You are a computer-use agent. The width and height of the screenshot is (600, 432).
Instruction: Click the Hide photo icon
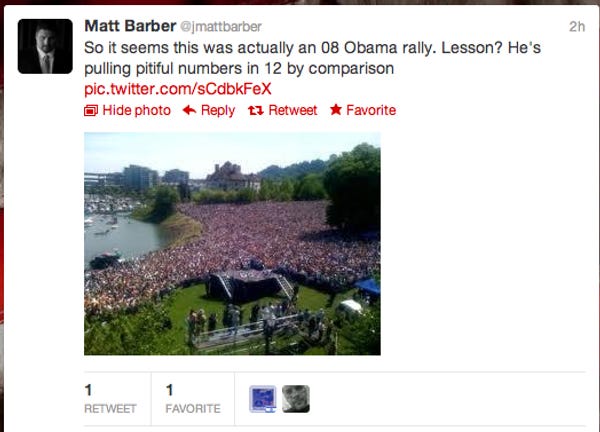click(91, 110)
